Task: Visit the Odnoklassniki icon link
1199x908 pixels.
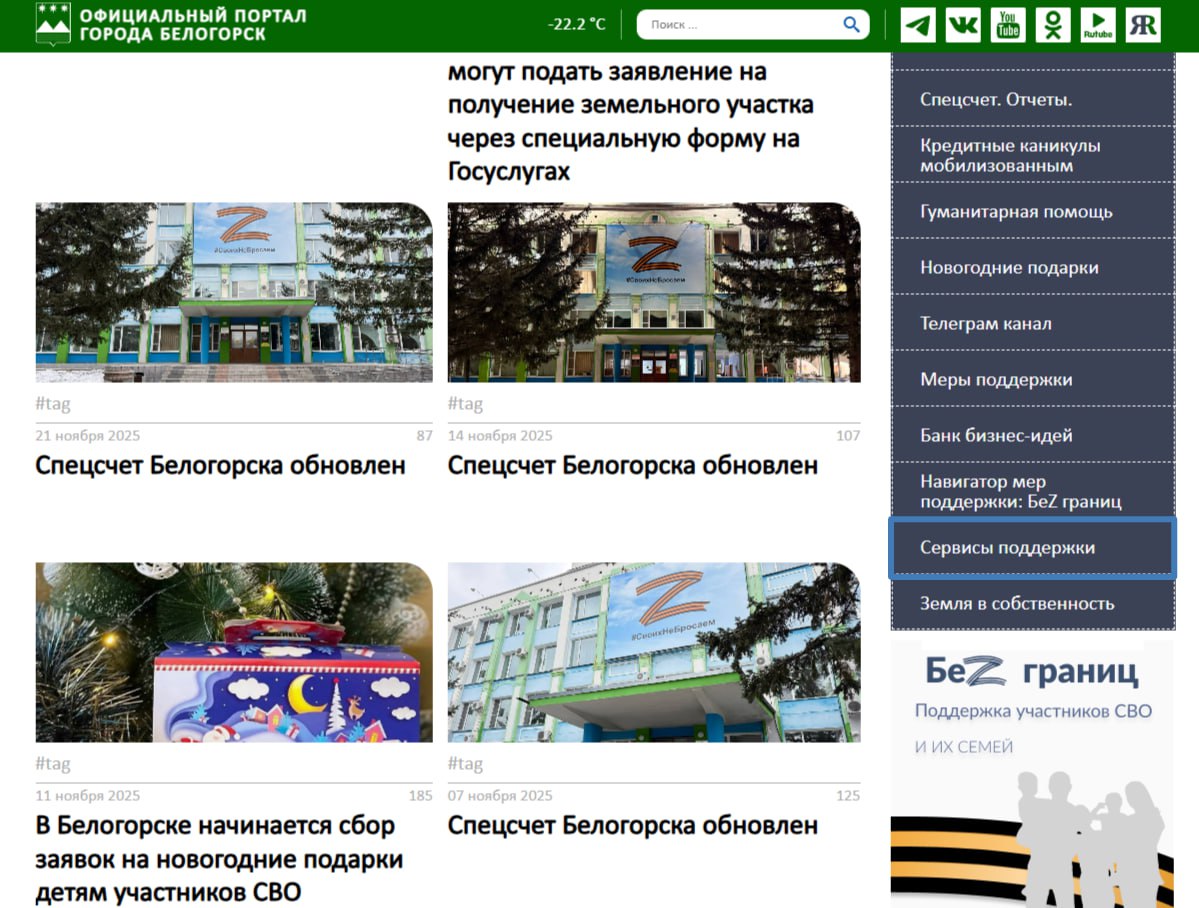Action: coord(1052,25)
